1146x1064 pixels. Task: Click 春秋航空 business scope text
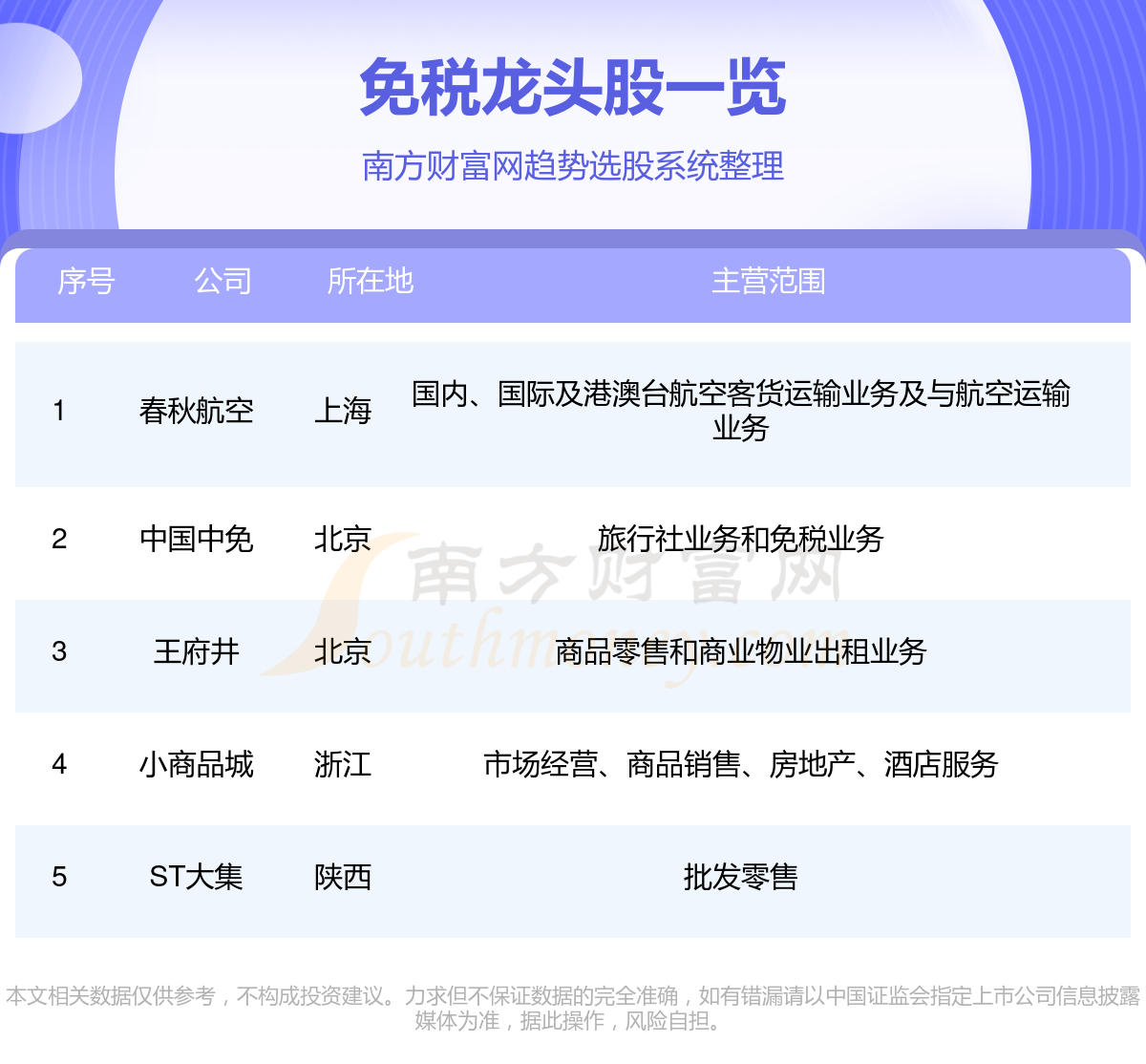coord(741,411)
